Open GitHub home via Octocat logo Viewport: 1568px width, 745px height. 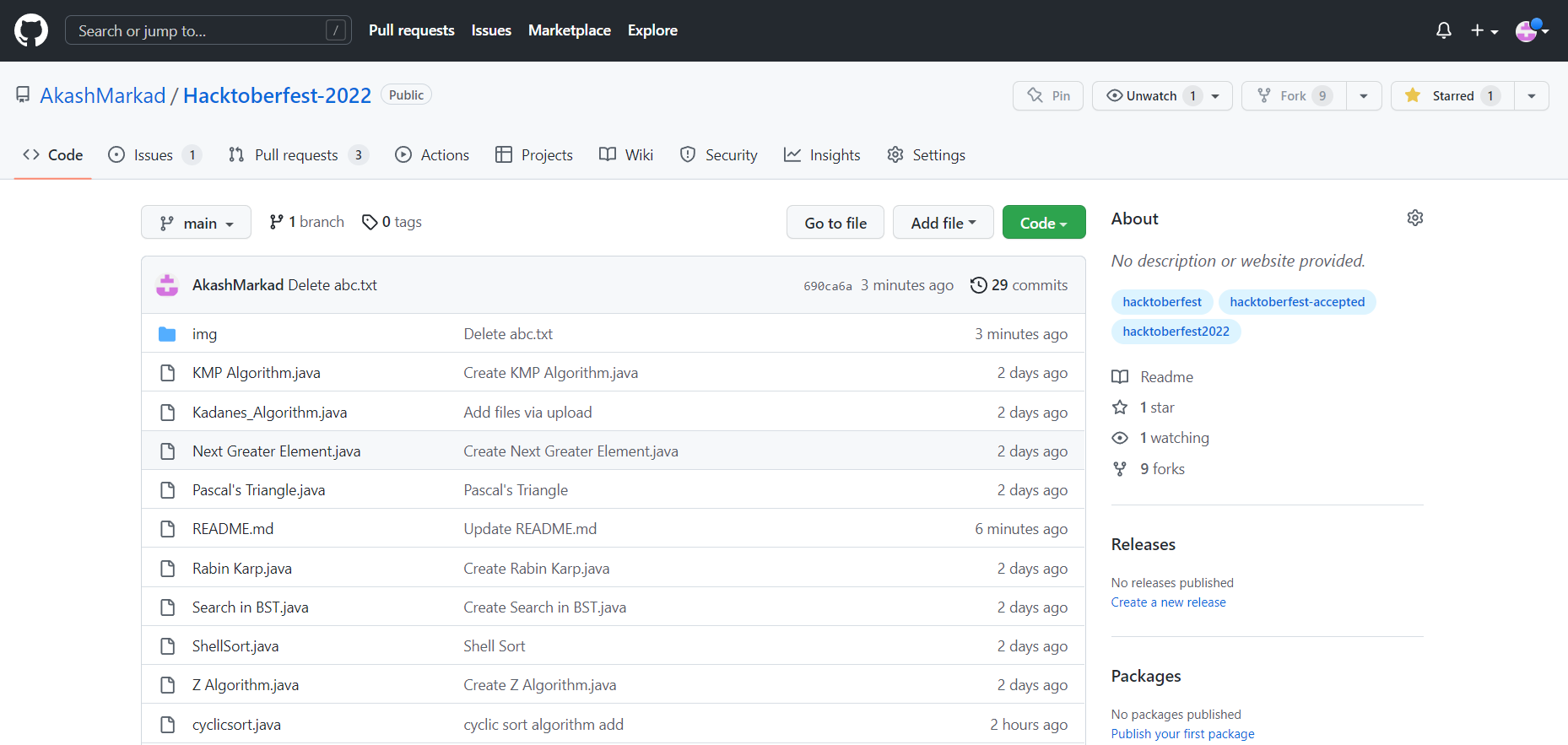click(x=31, y=30)
